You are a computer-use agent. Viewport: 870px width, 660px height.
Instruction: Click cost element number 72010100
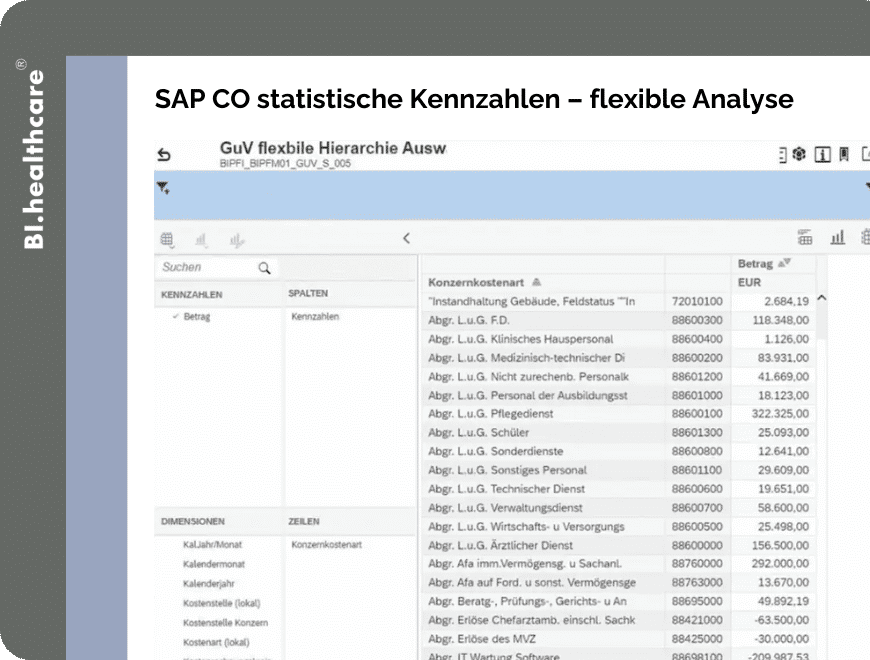click(697, 301)
